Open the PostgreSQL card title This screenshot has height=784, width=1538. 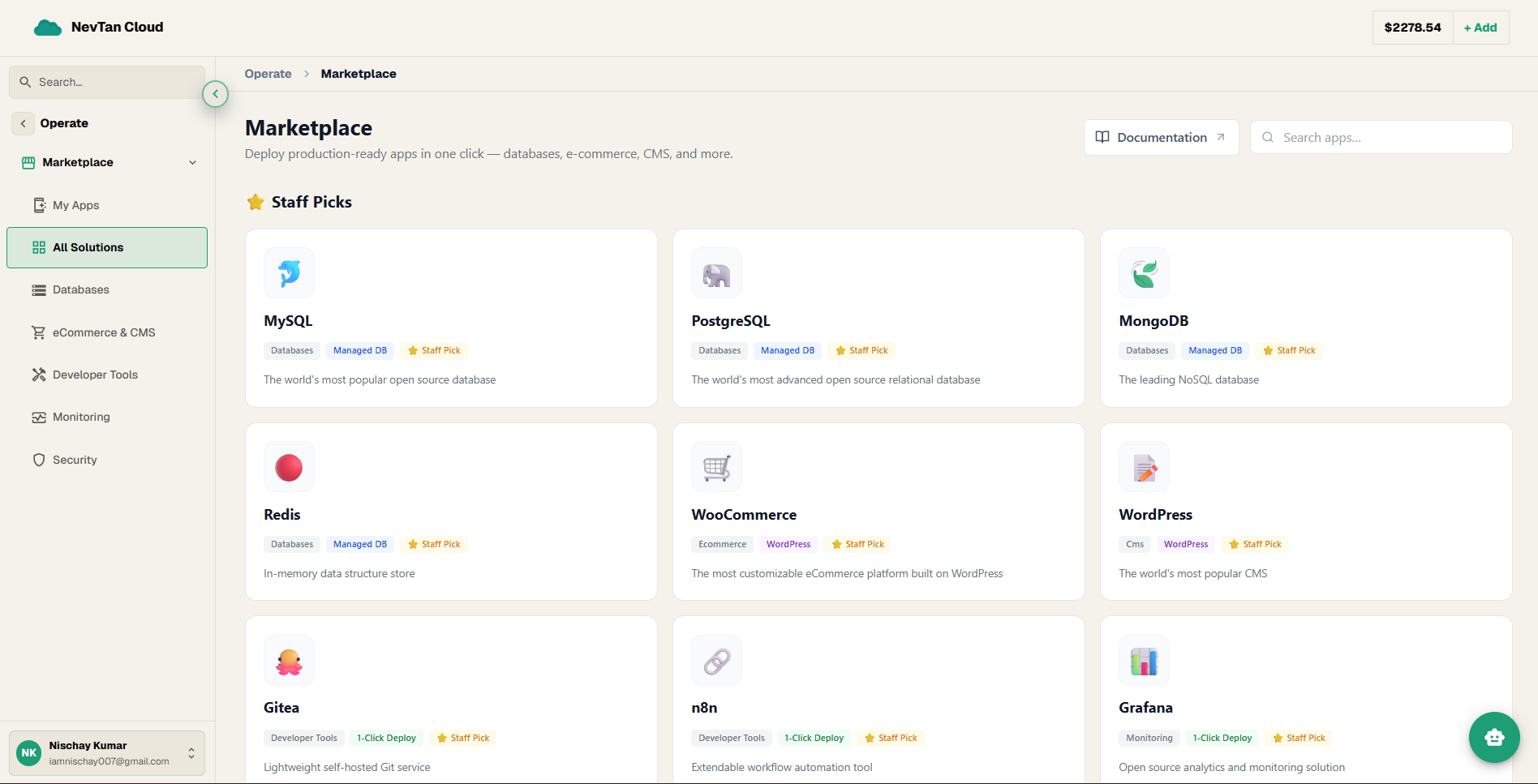[731, 321]
